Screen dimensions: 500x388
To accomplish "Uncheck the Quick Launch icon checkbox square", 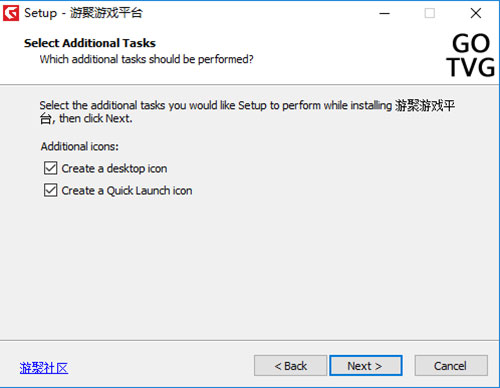I will pyautogui.click(x=50, y=190).
